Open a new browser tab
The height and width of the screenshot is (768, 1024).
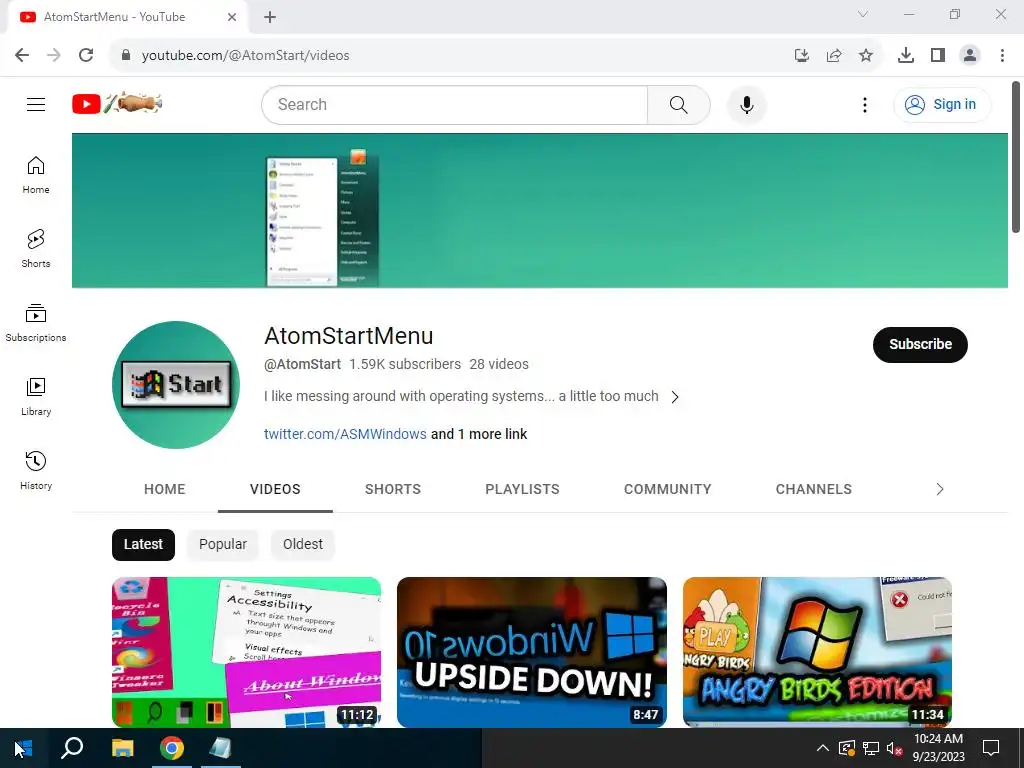point(270,17)
